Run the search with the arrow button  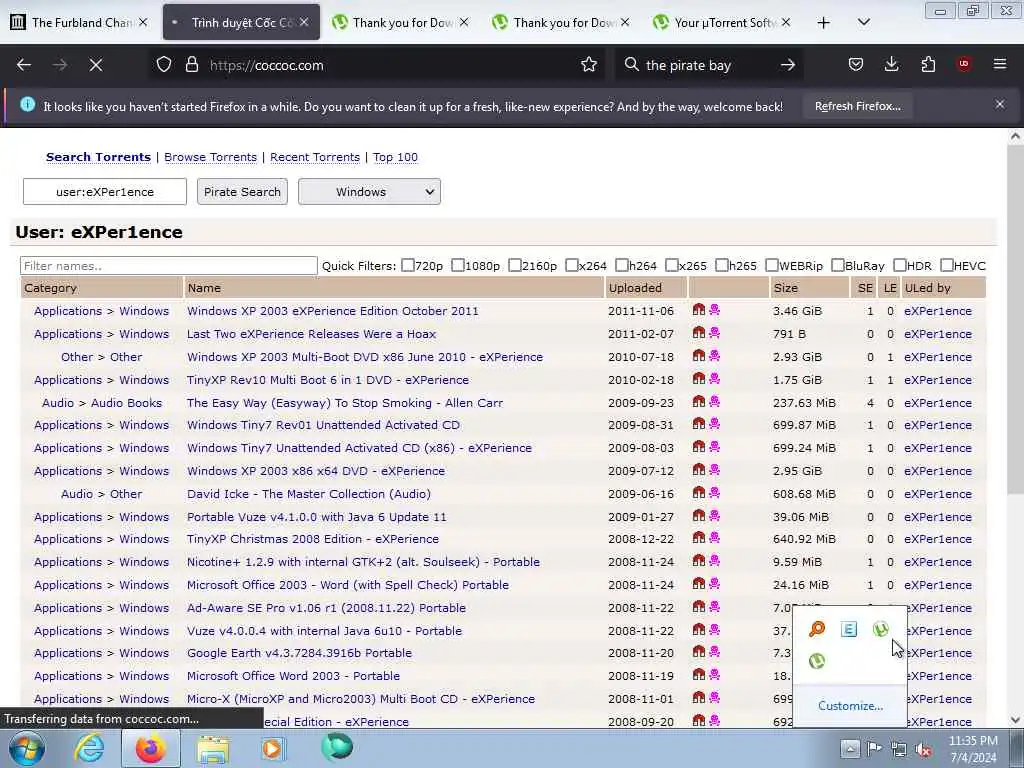coord(788,65)
